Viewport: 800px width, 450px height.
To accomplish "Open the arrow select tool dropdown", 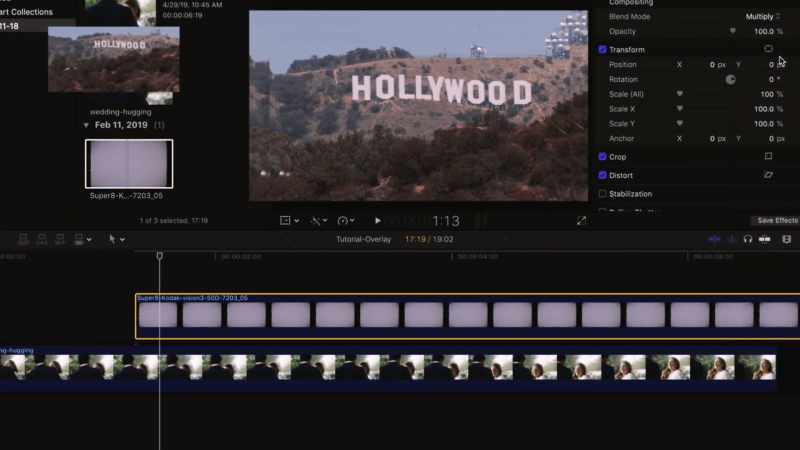I will pos(116,239).
